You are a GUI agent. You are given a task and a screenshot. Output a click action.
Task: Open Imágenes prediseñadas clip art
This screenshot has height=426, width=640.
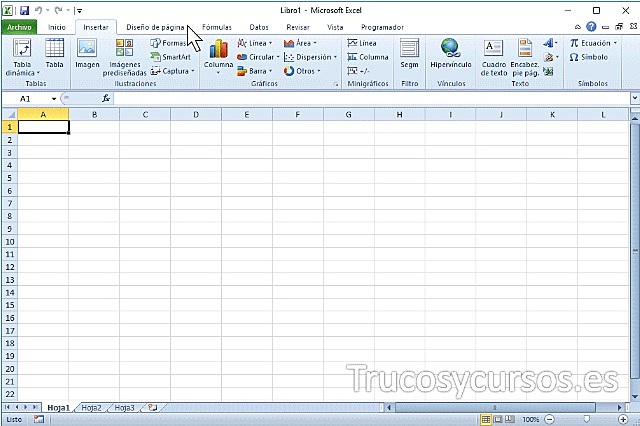click(x=124, y=57)
